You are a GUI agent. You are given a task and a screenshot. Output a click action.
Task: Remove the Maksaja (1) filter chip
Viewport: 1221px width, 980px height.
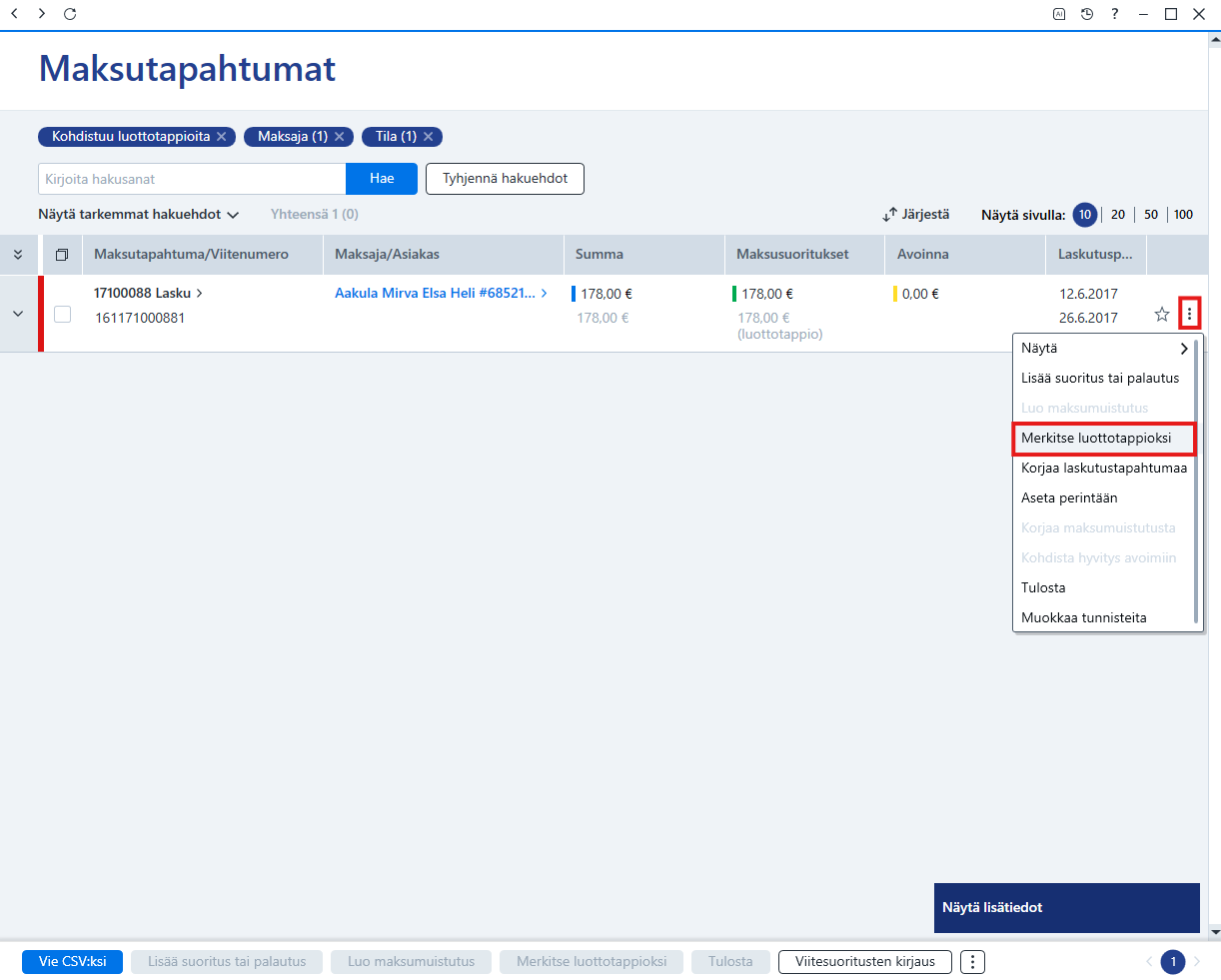click(340, 137)
